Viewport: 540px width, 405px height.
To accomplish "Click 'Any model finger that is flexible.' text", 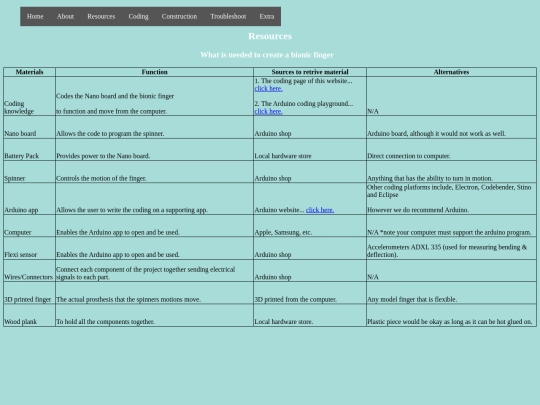I will (x=412, y=299).
